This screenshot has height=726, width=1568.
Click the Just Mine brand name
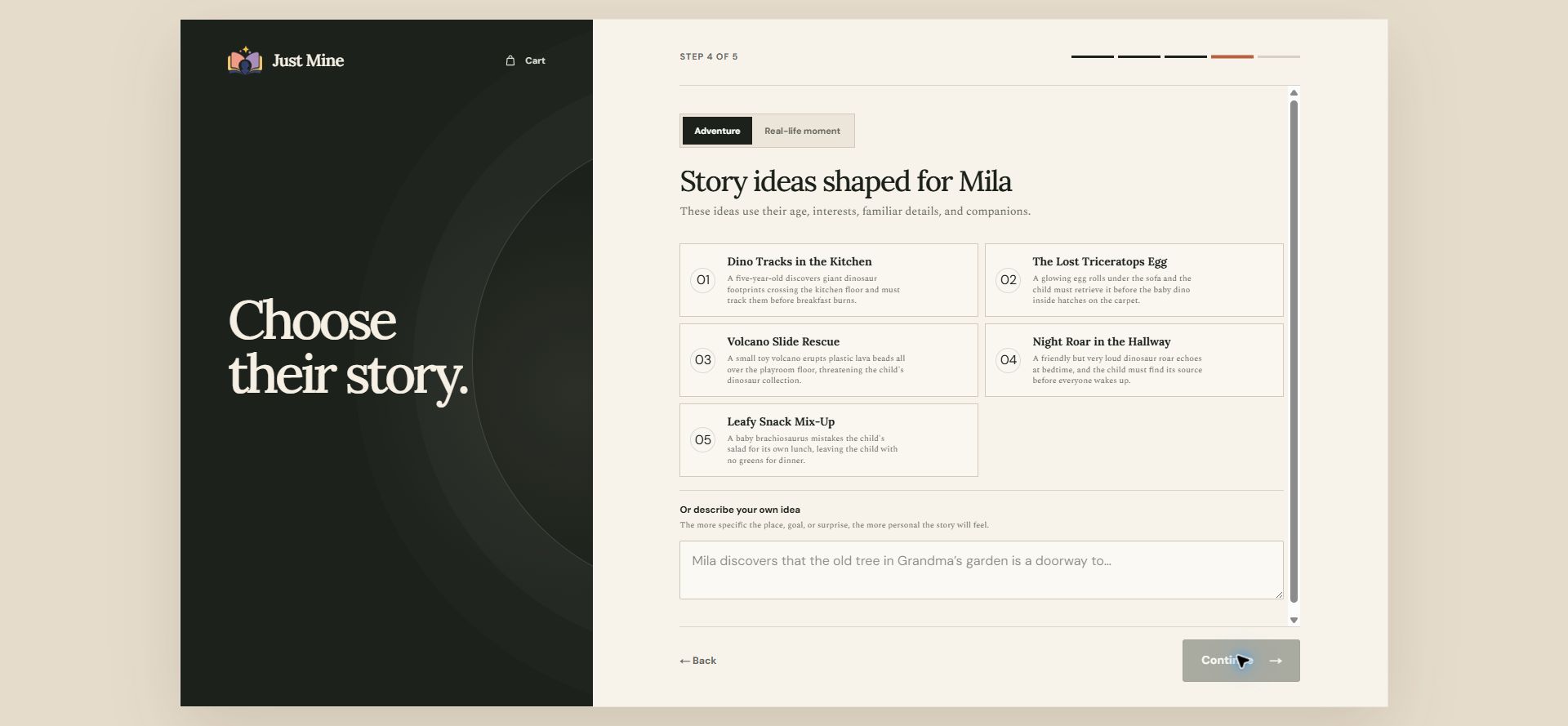coord(308,60)
